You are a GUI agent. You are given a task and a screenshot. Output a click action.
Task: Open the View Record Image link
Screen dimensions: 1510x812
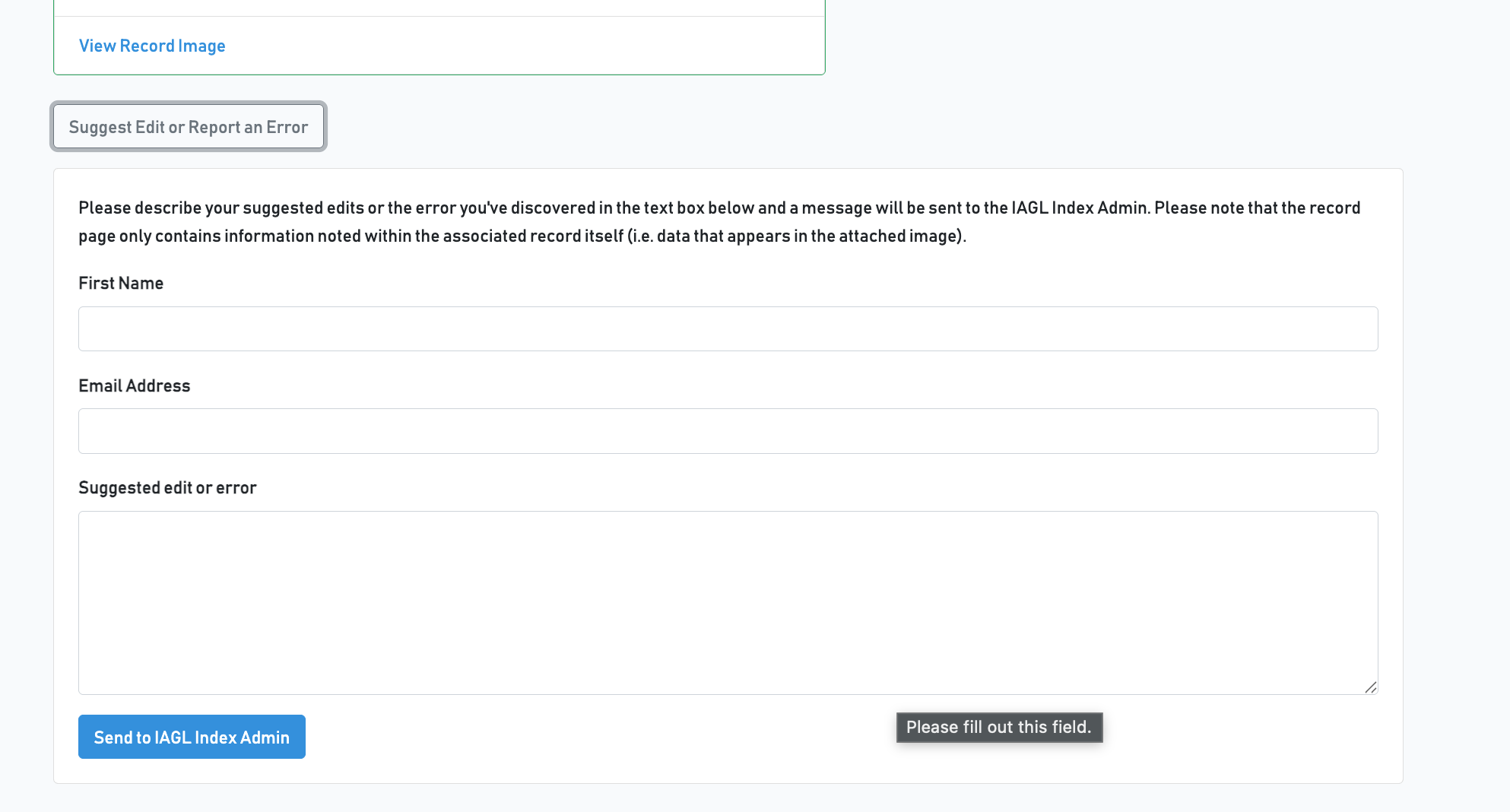(x=152, y=46)
